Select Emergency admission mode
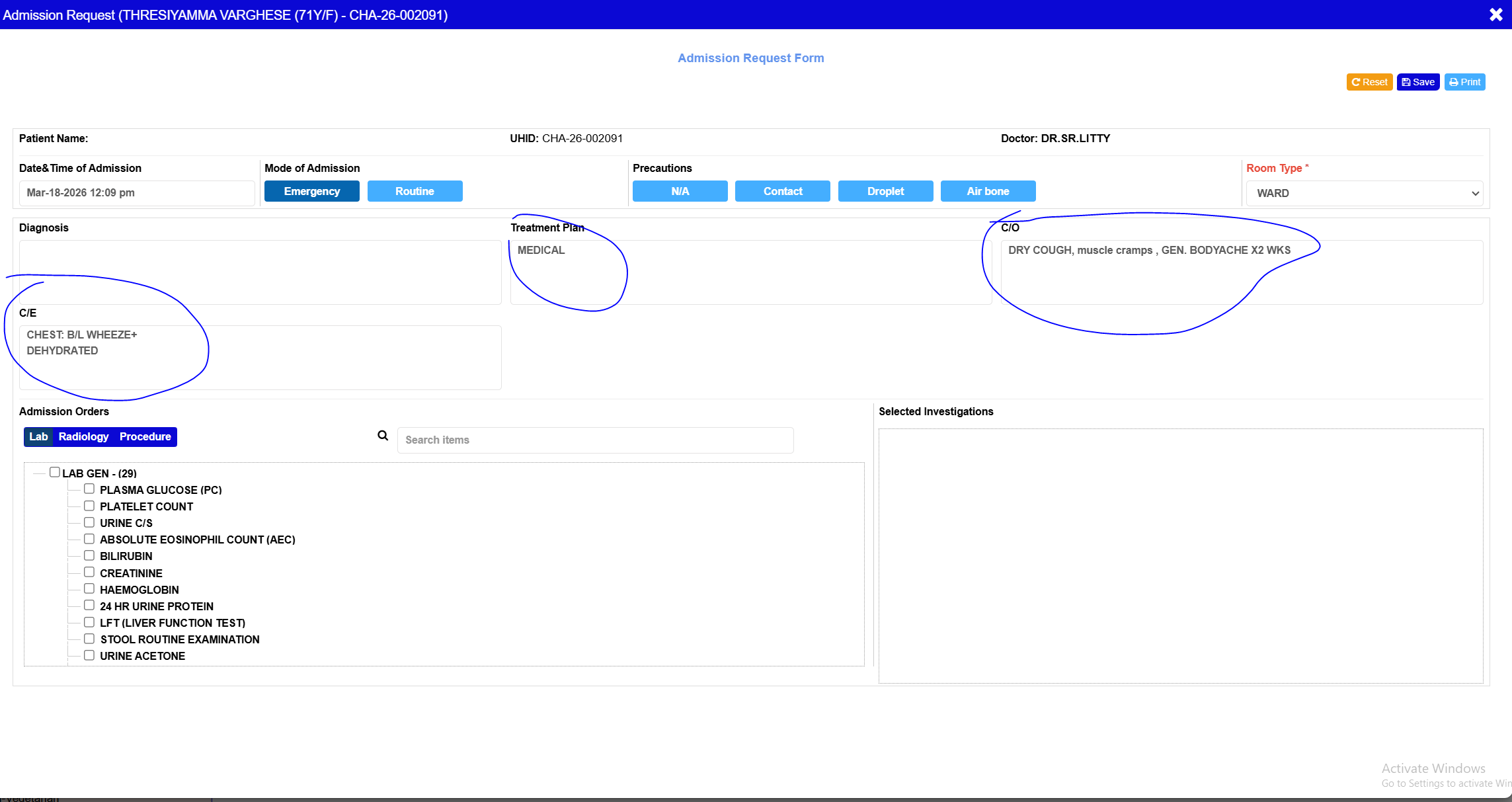The image size is (1512, 802). 311,191
